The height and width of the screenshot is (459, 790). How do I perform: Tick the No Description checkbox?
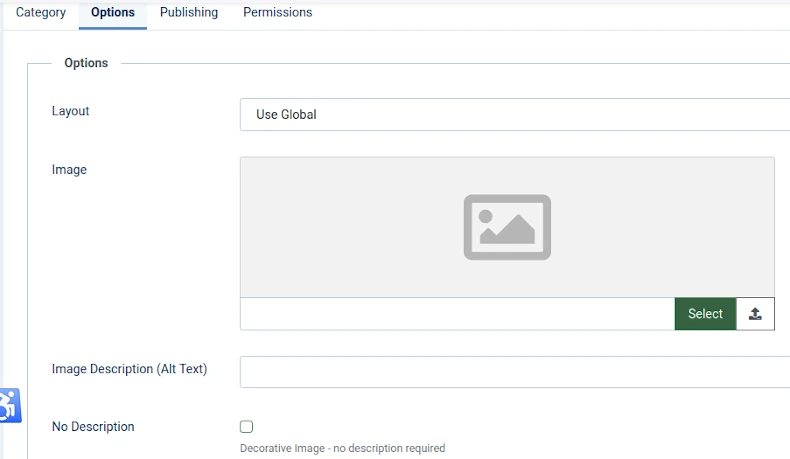[246, 427]
